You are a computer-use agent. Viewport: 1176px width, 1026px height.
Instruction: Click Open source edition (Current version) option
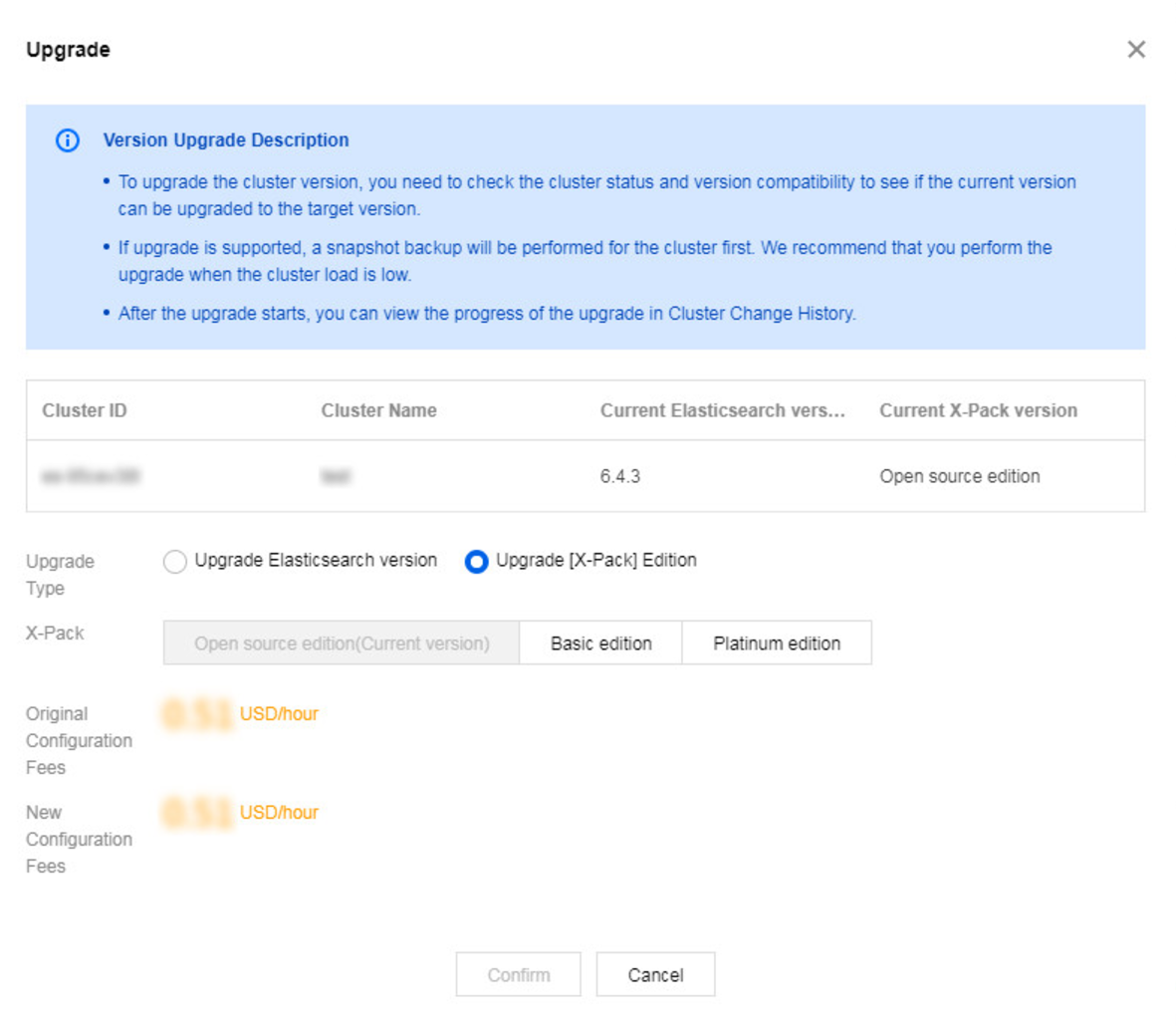coord(342,643)
